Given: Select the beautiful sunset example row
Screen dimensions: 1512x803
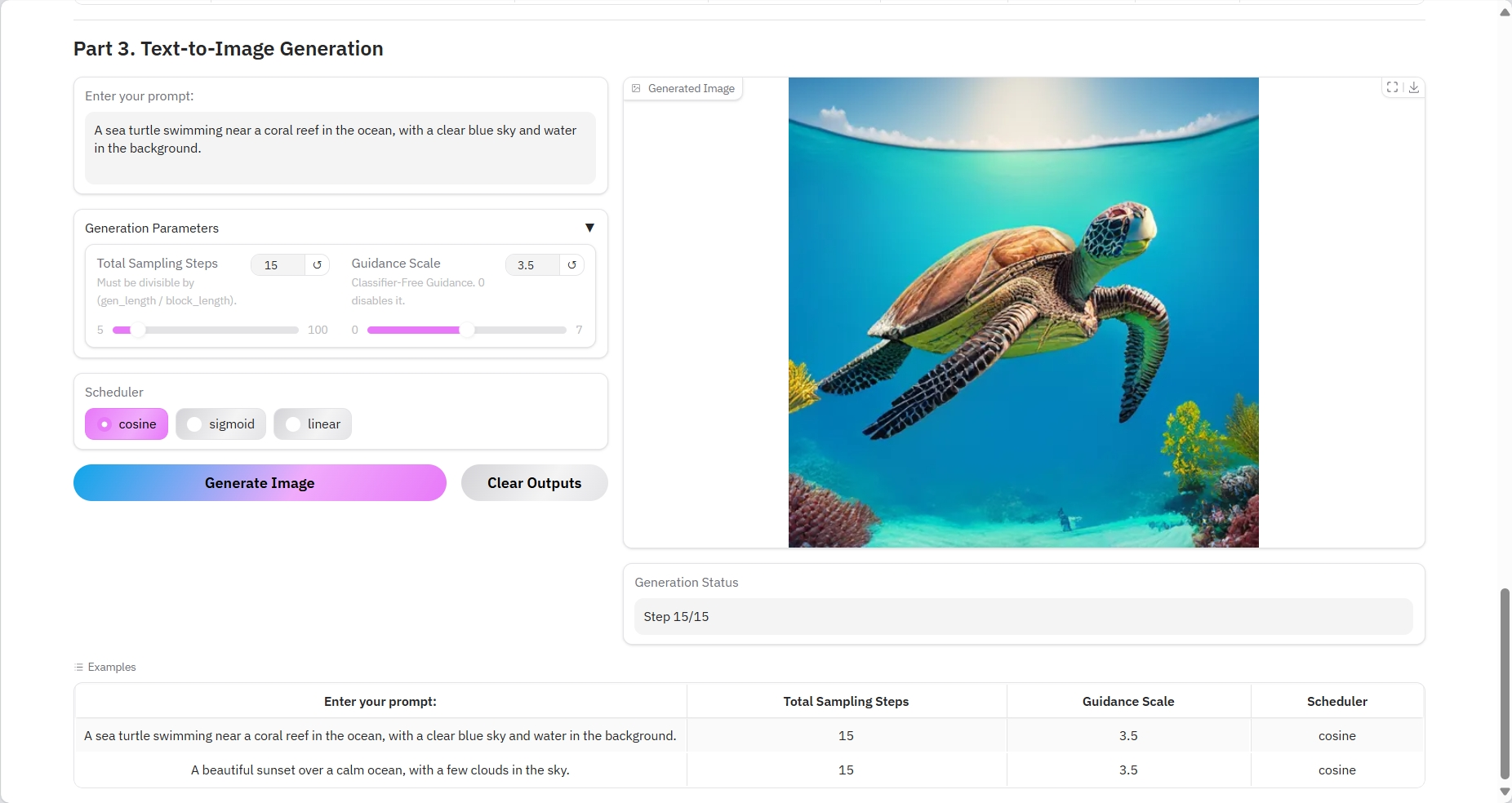Looking at the screenshot, I should pos(380,770).
